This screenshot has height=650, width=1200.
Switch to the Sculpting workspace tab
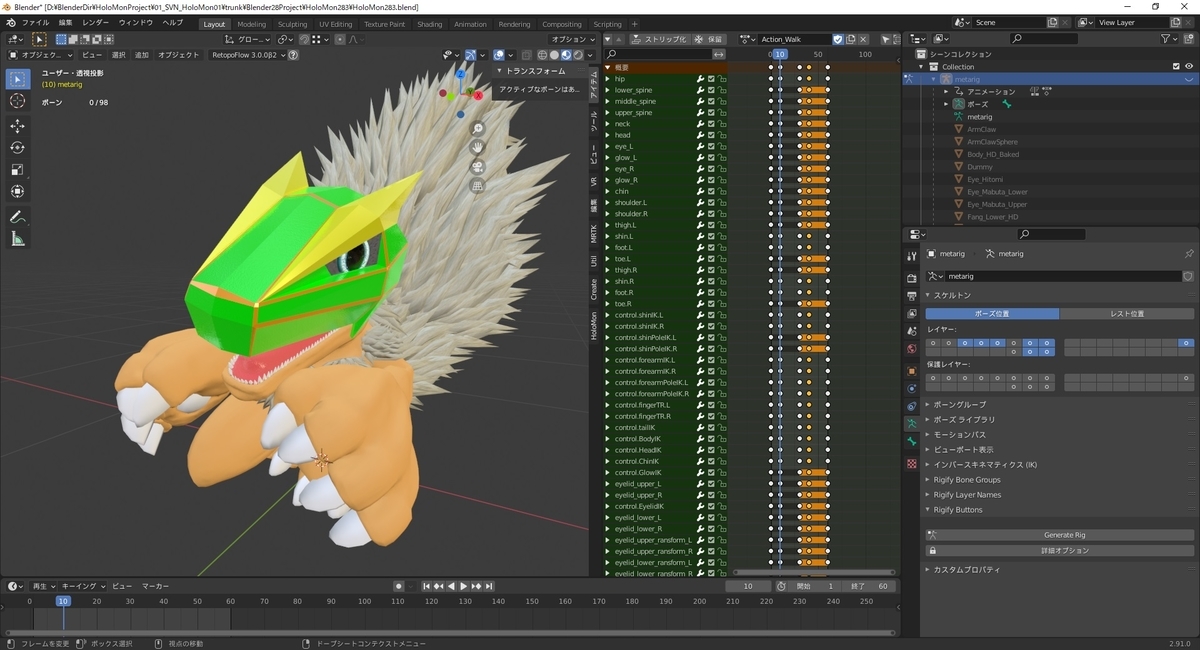pos(292,24)
